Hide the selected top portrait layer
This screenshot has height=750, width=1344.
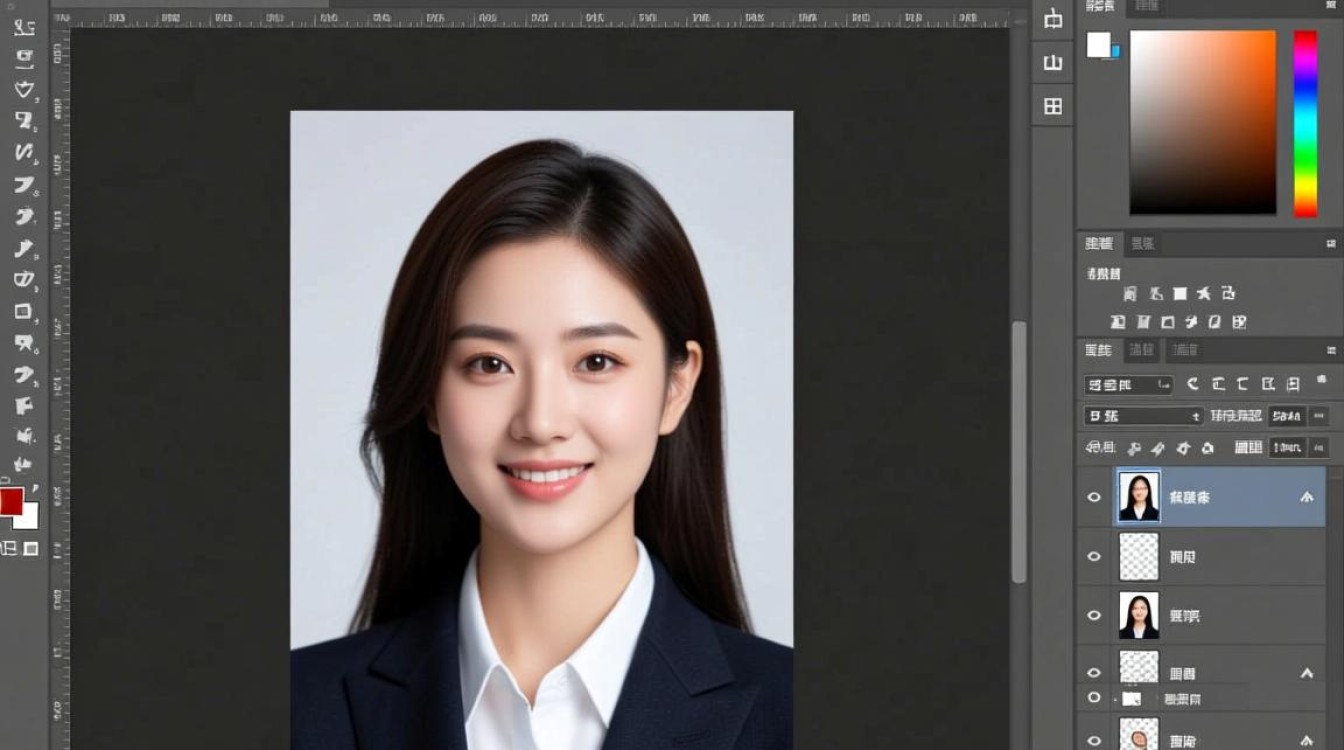click(x=1094, y=497)
